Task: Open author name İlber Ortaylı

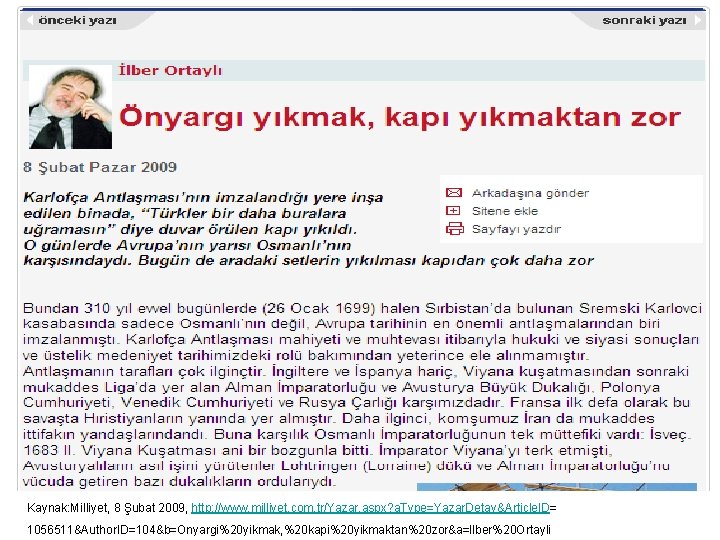Action: (170, 70)
